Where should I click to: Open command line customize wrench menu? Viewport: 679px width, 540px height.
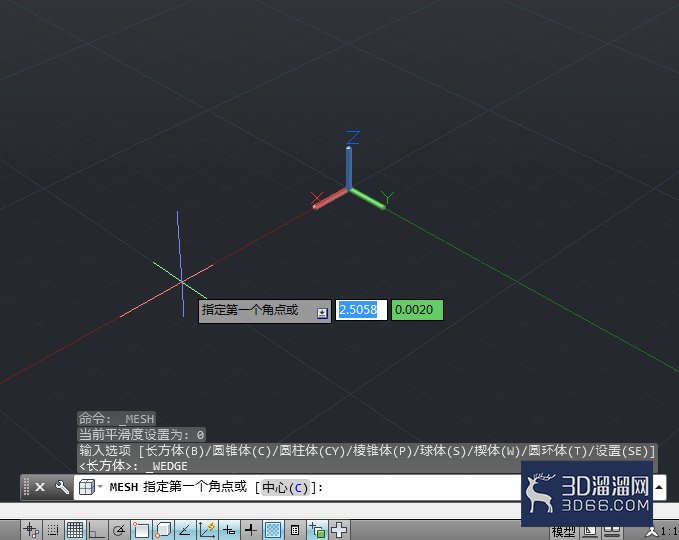coord(62,487)
